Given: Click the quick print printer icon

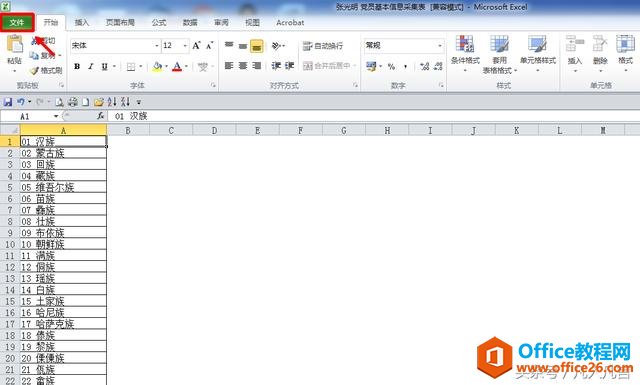Looking at the screenshot, I should (73, 102).
